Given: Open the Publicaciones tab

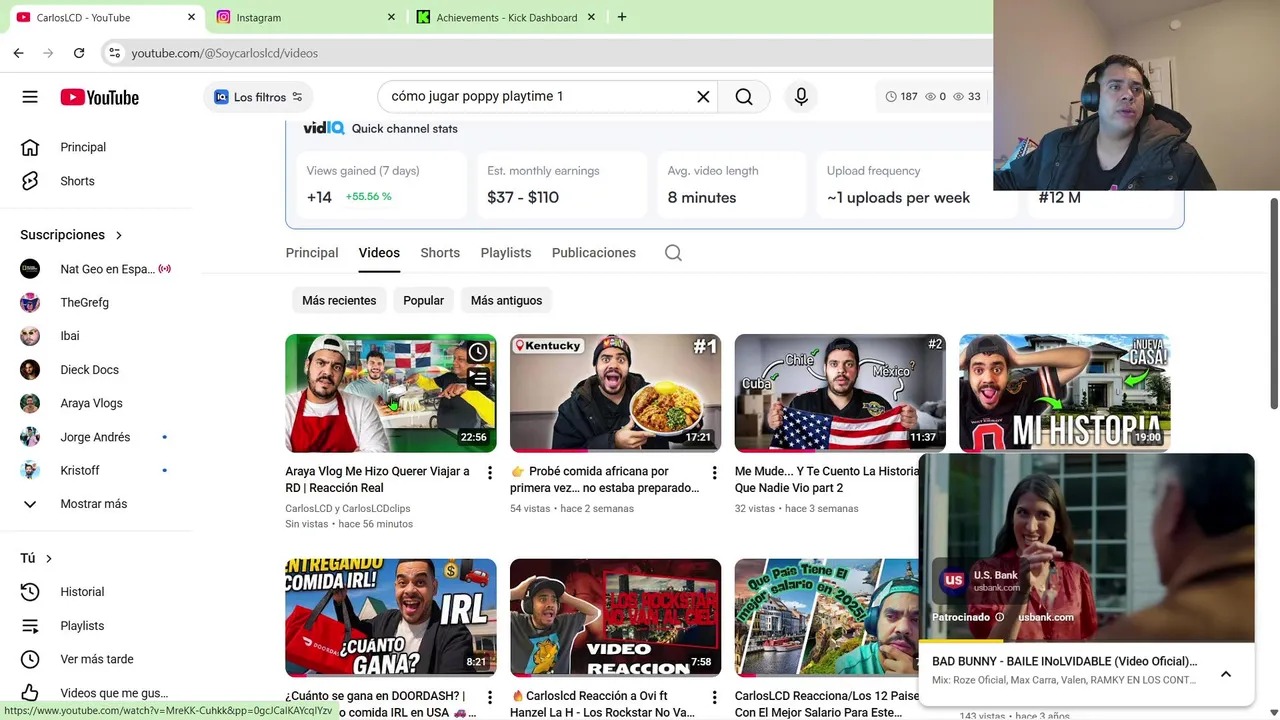Looking at the screenshot, I should 594,253.
